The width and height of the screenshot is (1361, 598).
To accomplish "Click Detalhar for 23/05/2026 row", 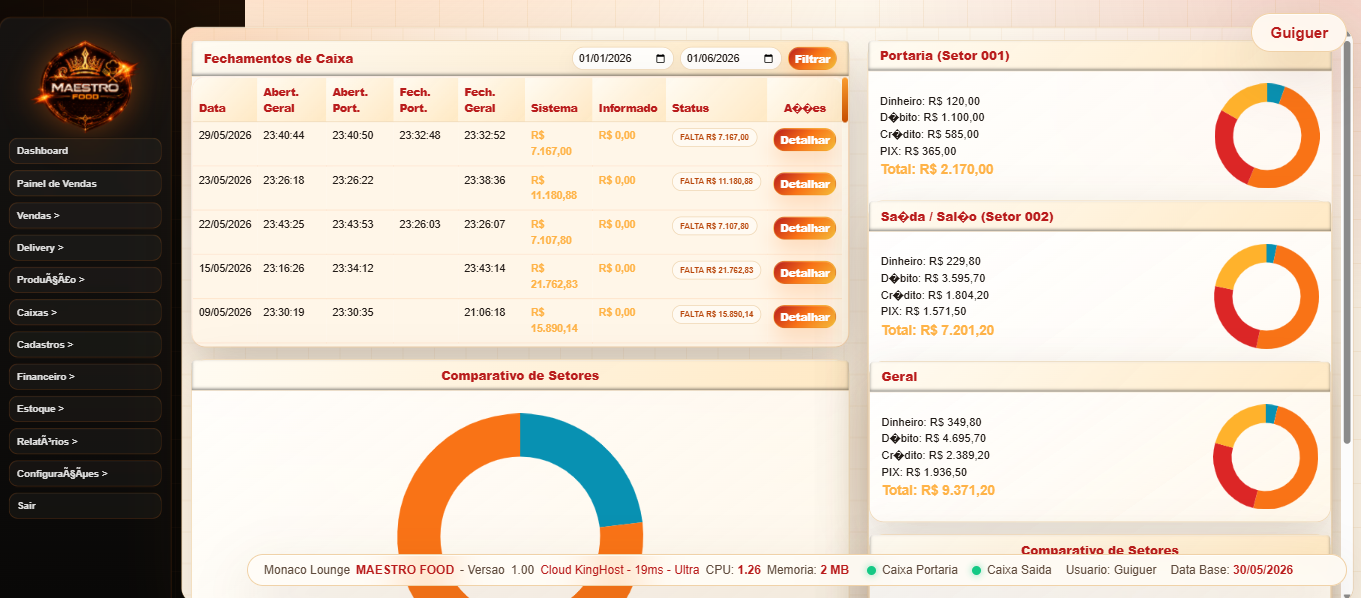I will pos(805,184).
